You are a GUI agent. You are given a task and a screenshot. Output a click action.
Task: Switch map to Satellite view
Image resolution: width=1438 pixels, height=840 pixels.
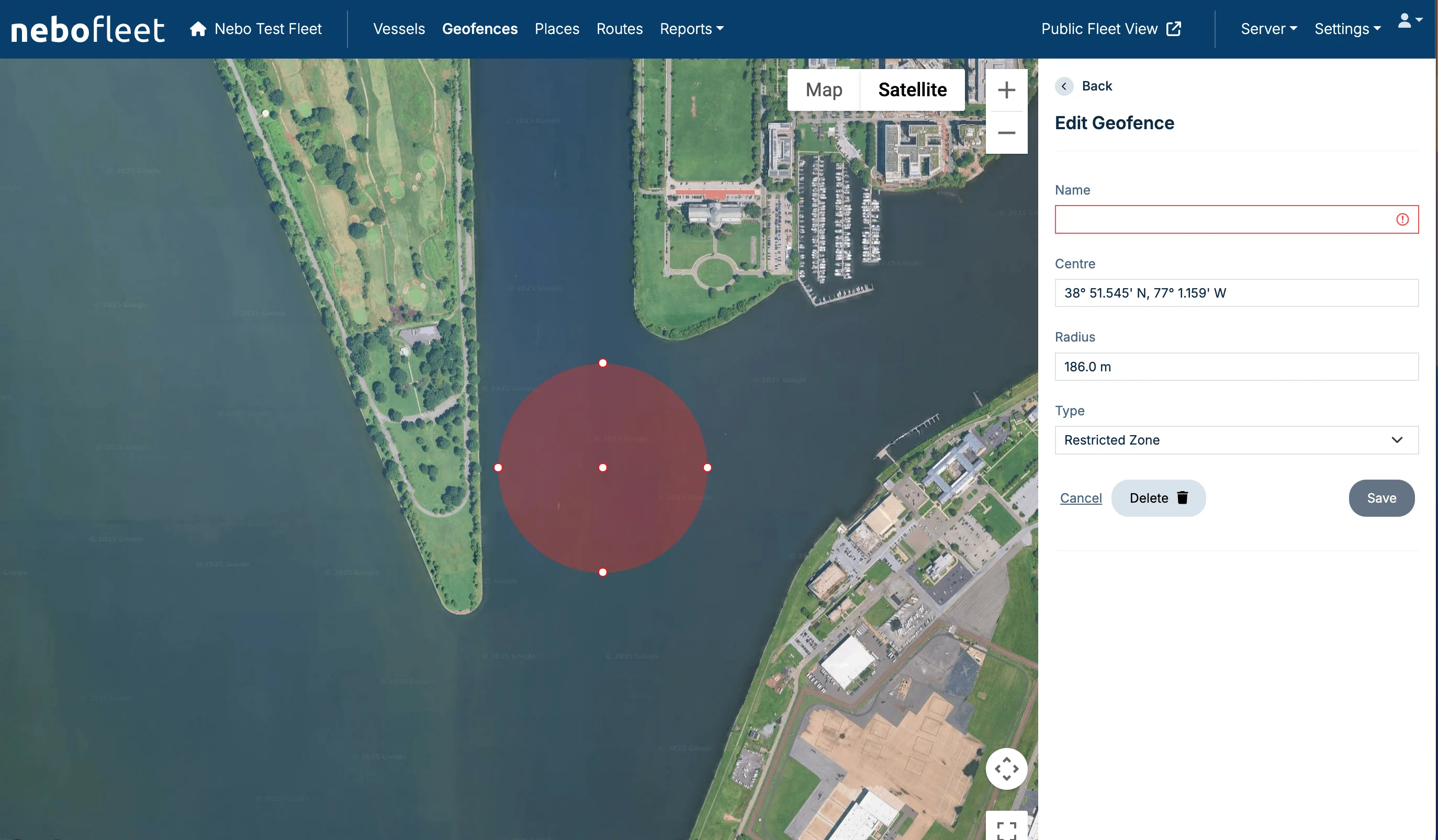click(x=912, y=90)
